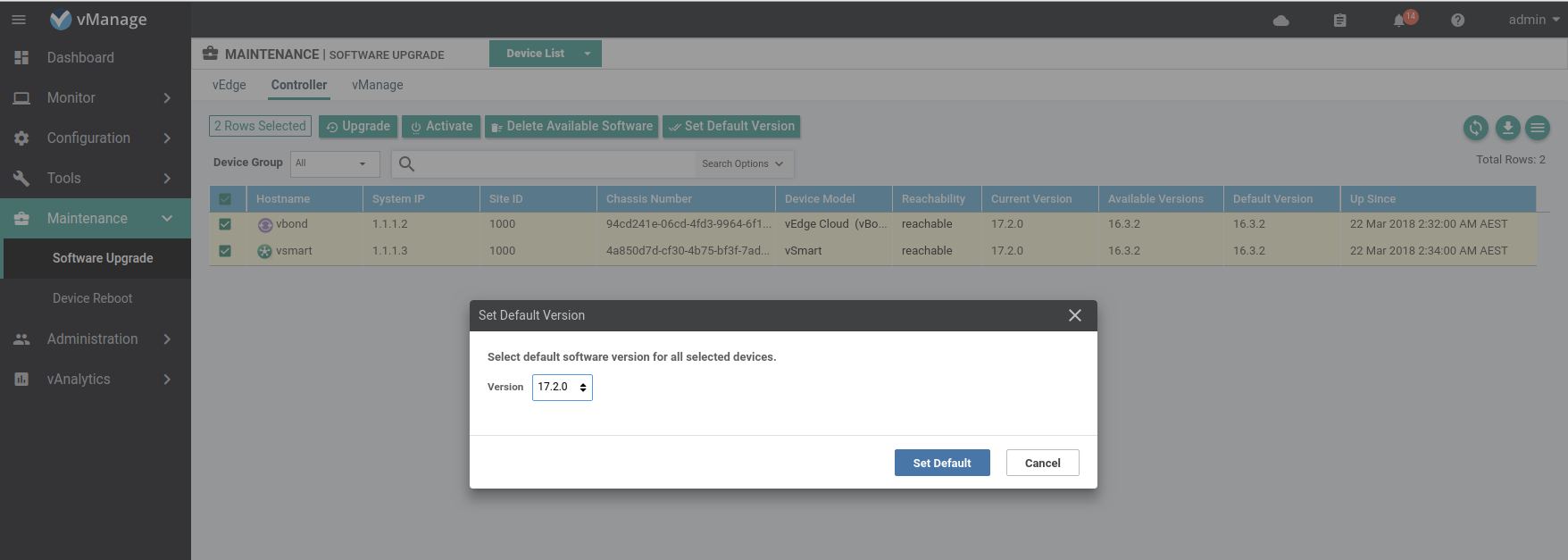Click the cloud status icon
This screenshot has width=1568, height=560.
tap(1280, 21)
